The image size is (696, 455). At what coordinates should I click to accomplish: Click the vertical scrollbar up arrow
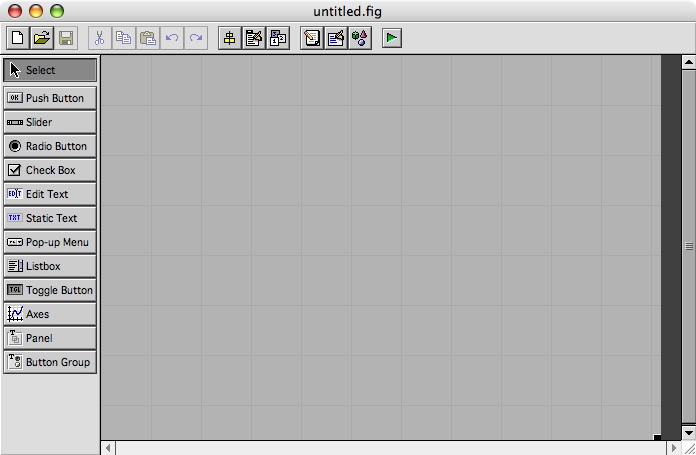click(x=689, y=62)
